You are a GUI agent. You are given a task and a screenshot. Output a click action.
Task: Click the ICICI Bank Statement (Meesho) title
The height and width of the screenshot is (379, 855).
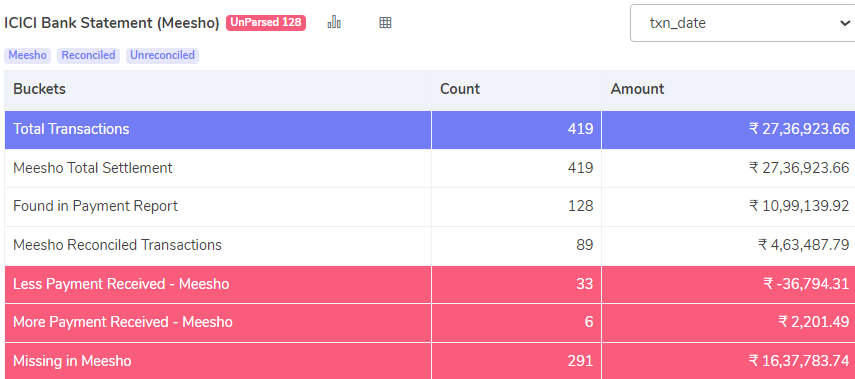[112, 23]
